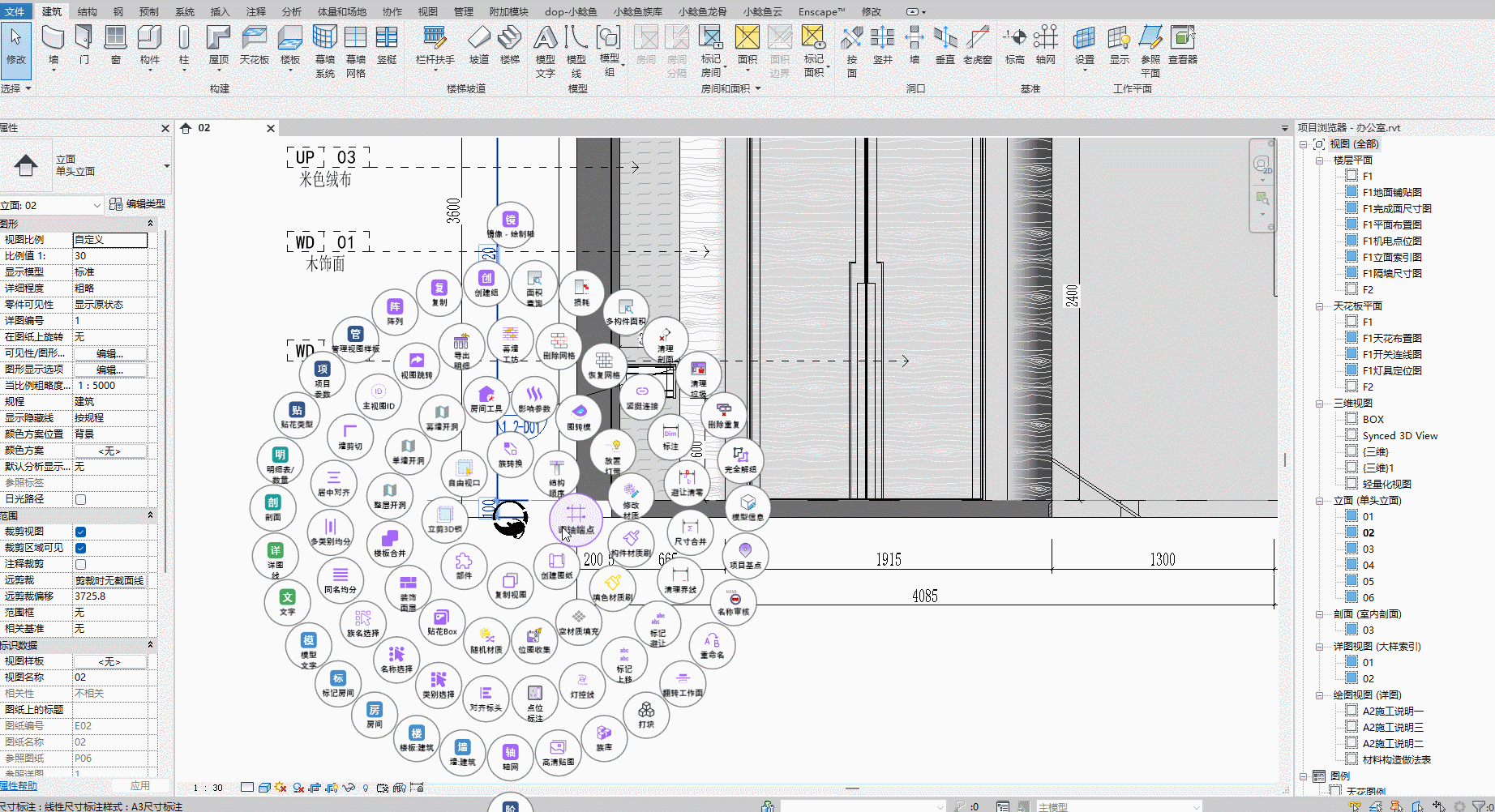The image size is (1495, 812).
Task: Switch to the 注释 ribbon tab
Action: (x=256, y=11)
